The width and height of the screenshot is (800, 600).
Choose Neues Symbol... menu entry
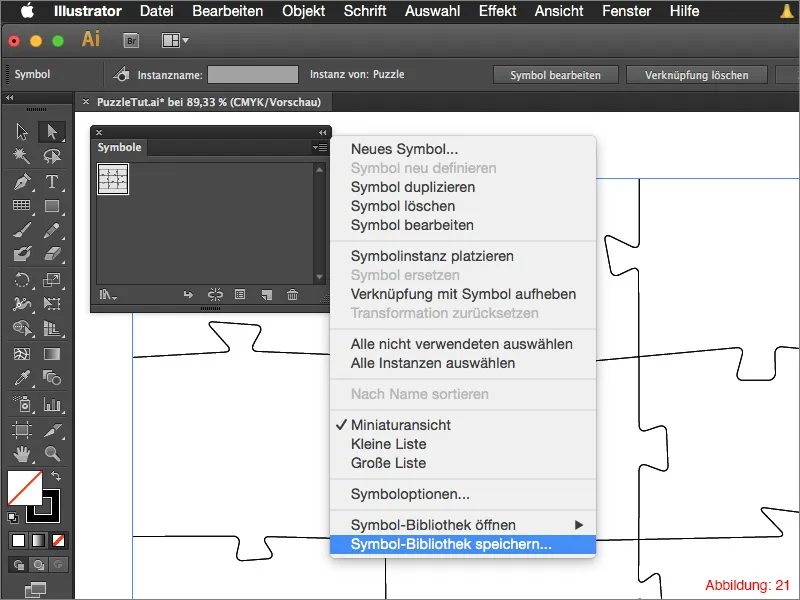pos(463,149)
